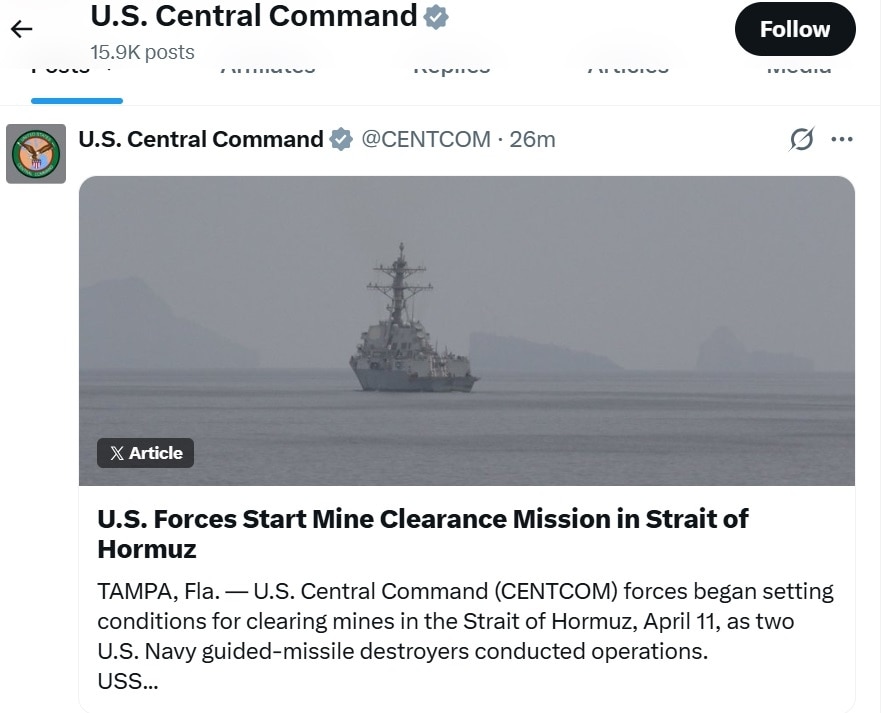Image resolution: width=895 pixels, height=713 pixels.
Task: Open the post's three-dot More menu
Action: tap(842, 139)
